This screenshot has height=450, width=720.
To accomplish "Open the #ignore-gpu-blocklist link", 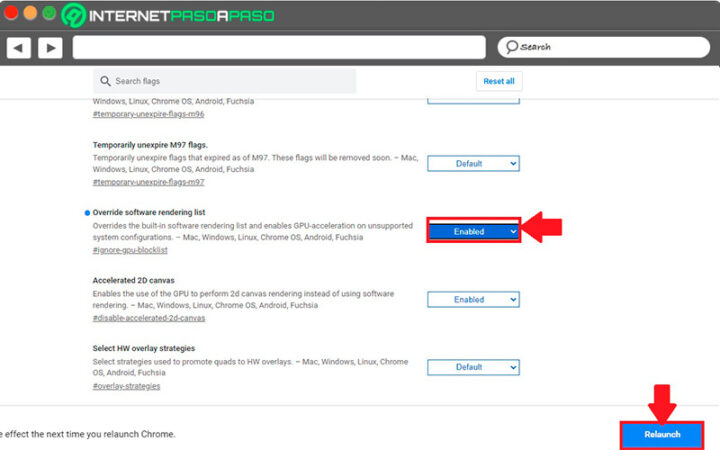I will coord(130,250).
